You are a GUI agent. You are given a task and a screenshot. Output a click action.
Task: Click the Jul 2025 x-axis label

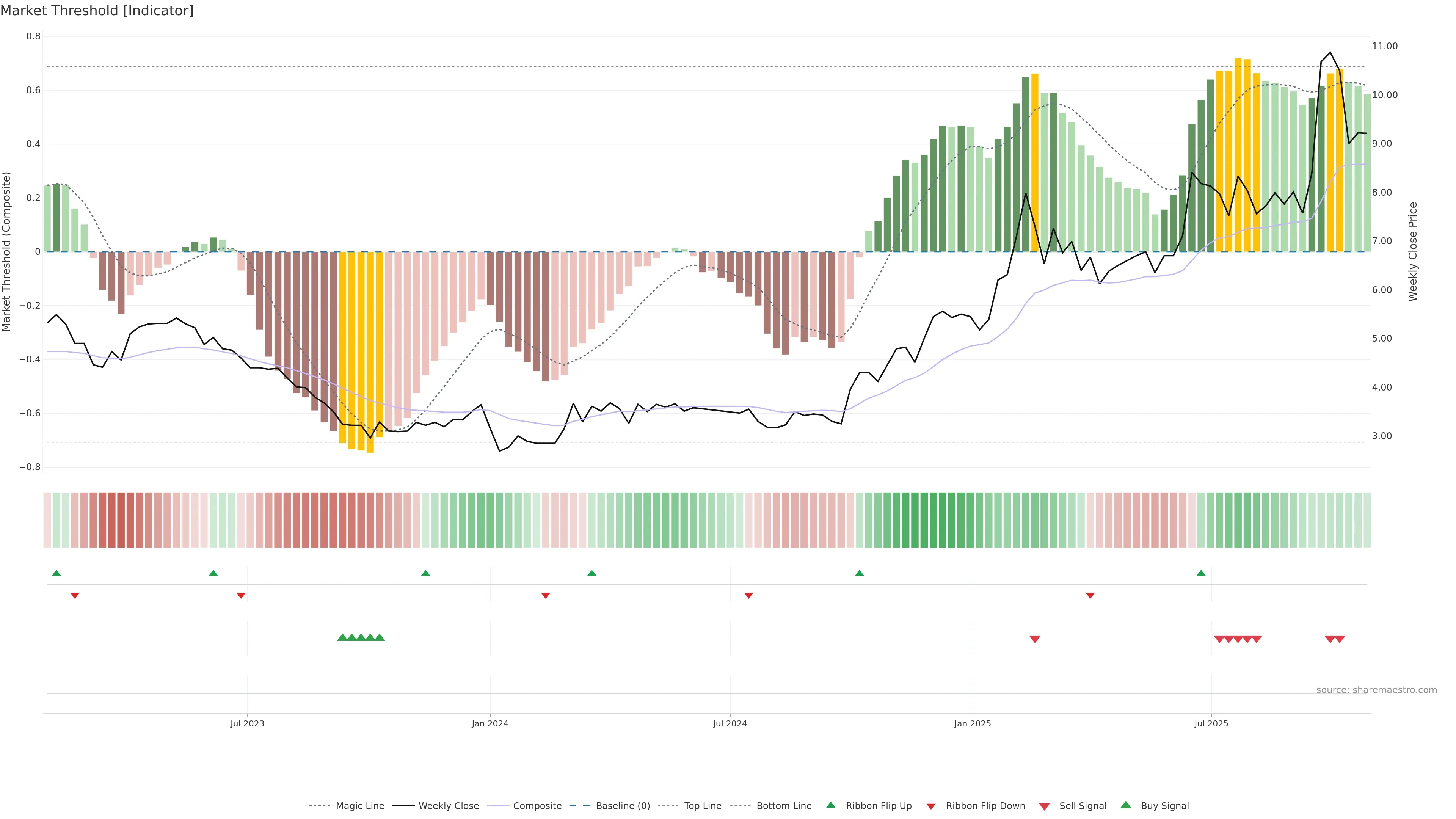pos(1211,723)
